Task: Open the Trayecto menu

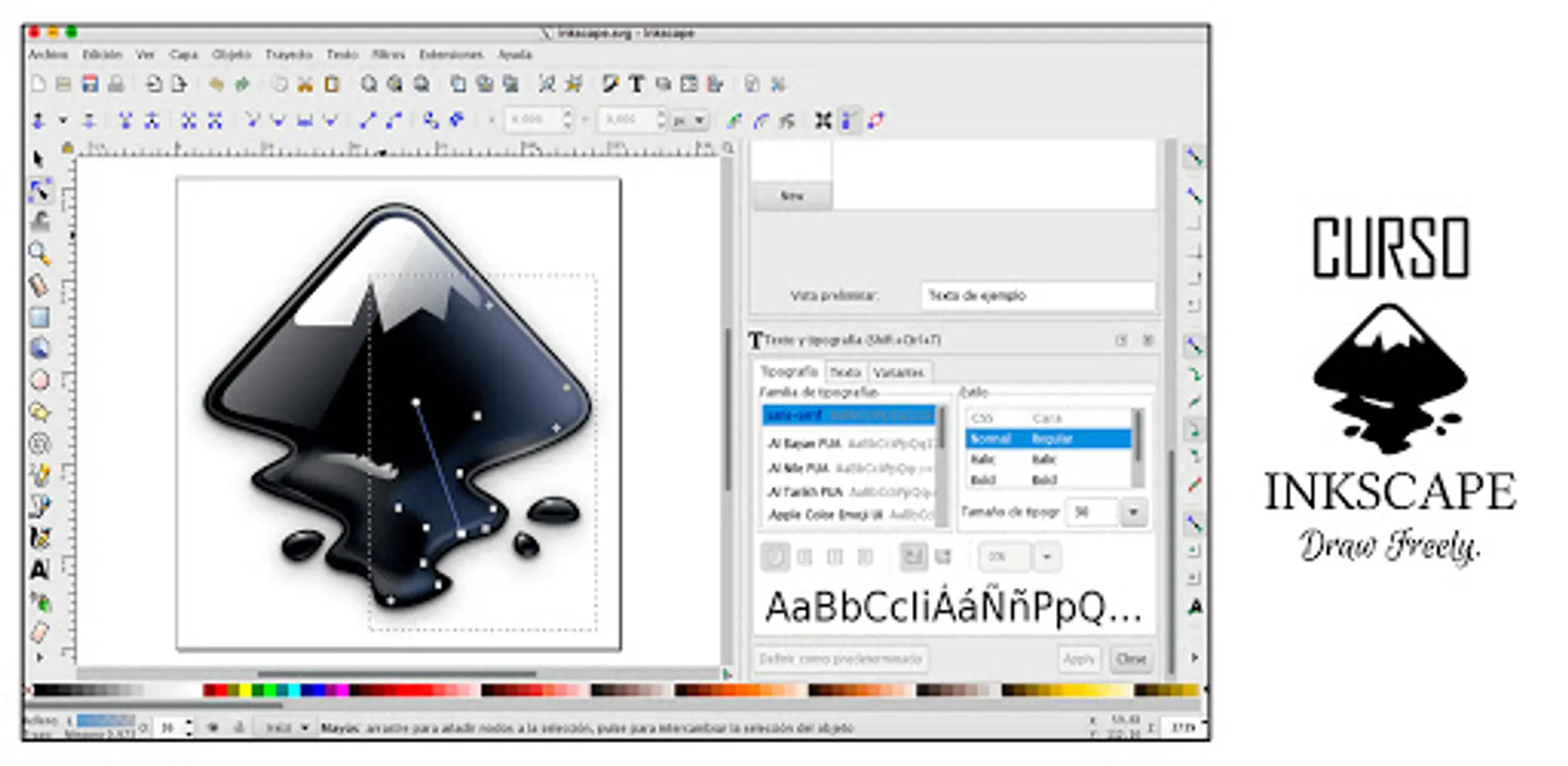Action: [x=288, y=54]
